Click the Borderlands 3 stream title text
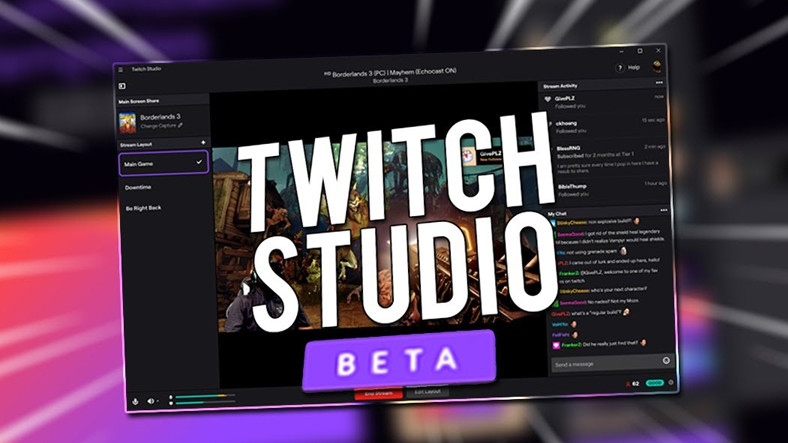 tap(394, 72)
